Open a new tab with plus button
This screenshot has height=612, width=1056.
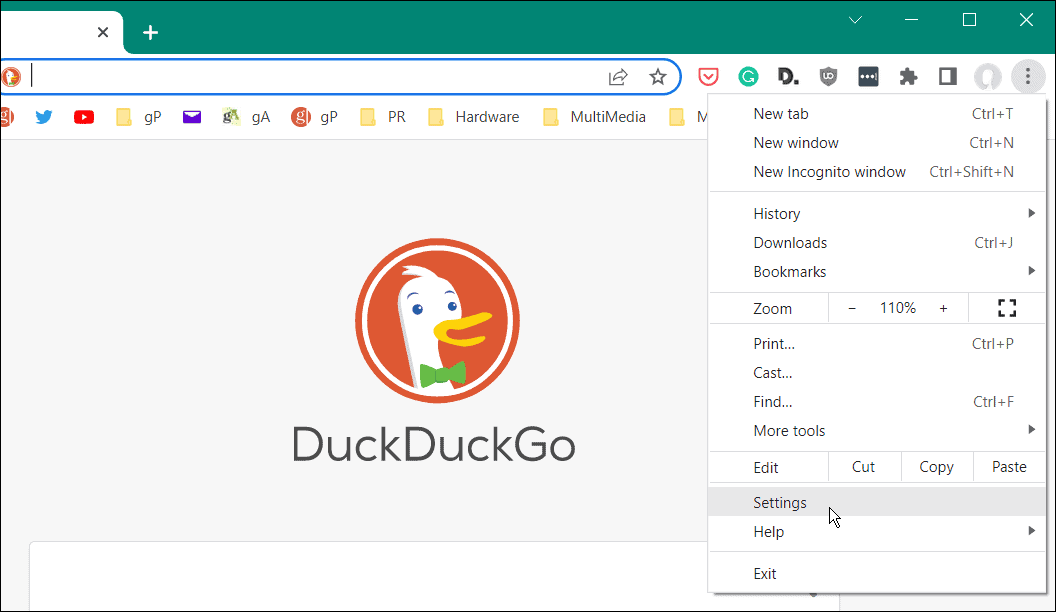click(x=151, y=32)
